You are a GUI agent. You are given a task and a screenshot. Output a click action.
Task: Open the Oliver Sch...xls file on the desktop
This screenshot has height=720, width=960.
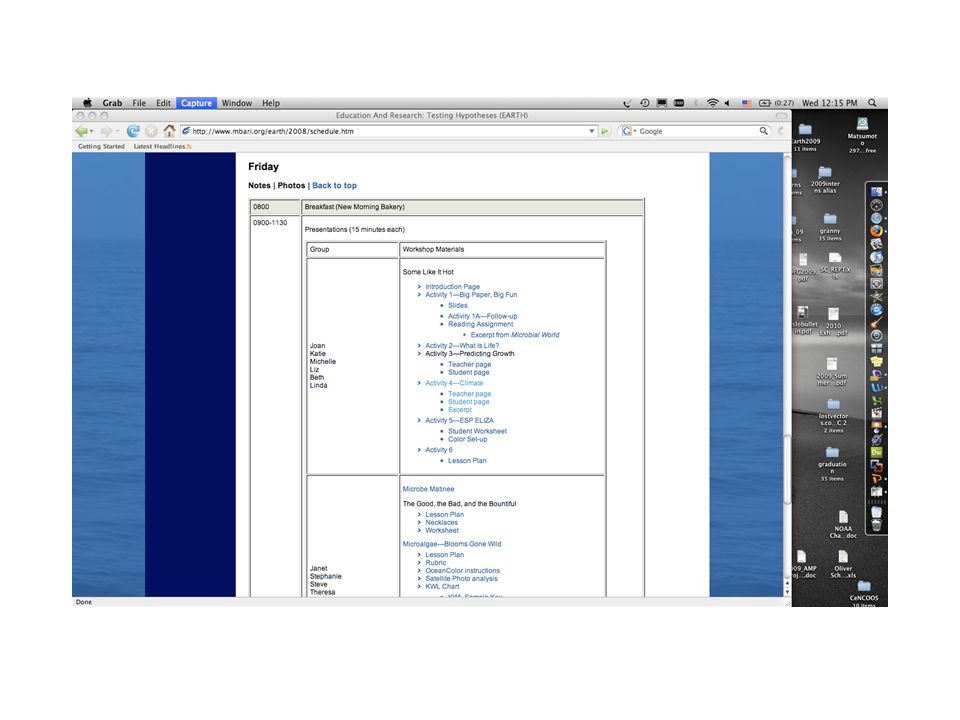843,564
